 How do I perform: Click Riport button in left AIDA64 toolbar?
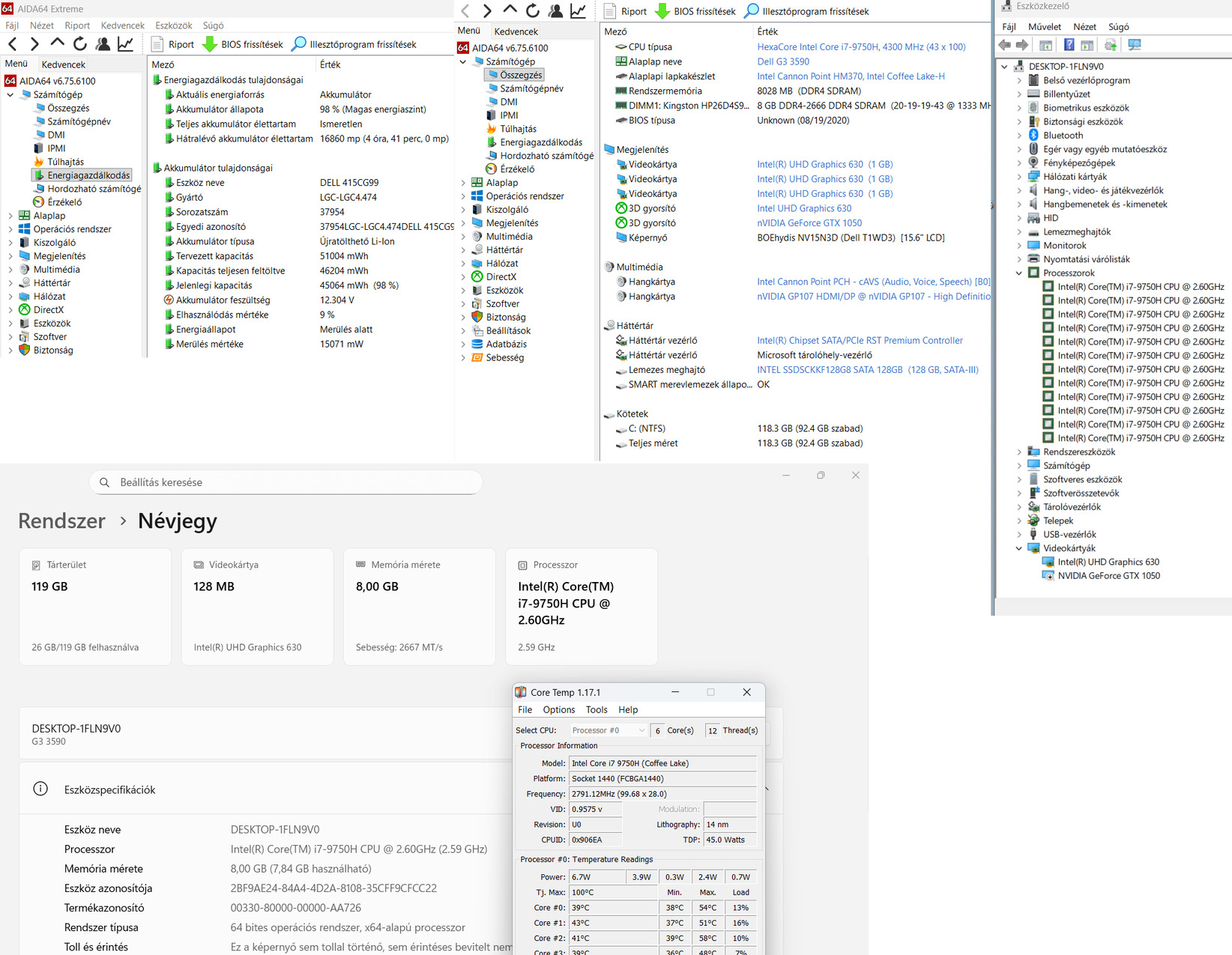pos(173,44)
